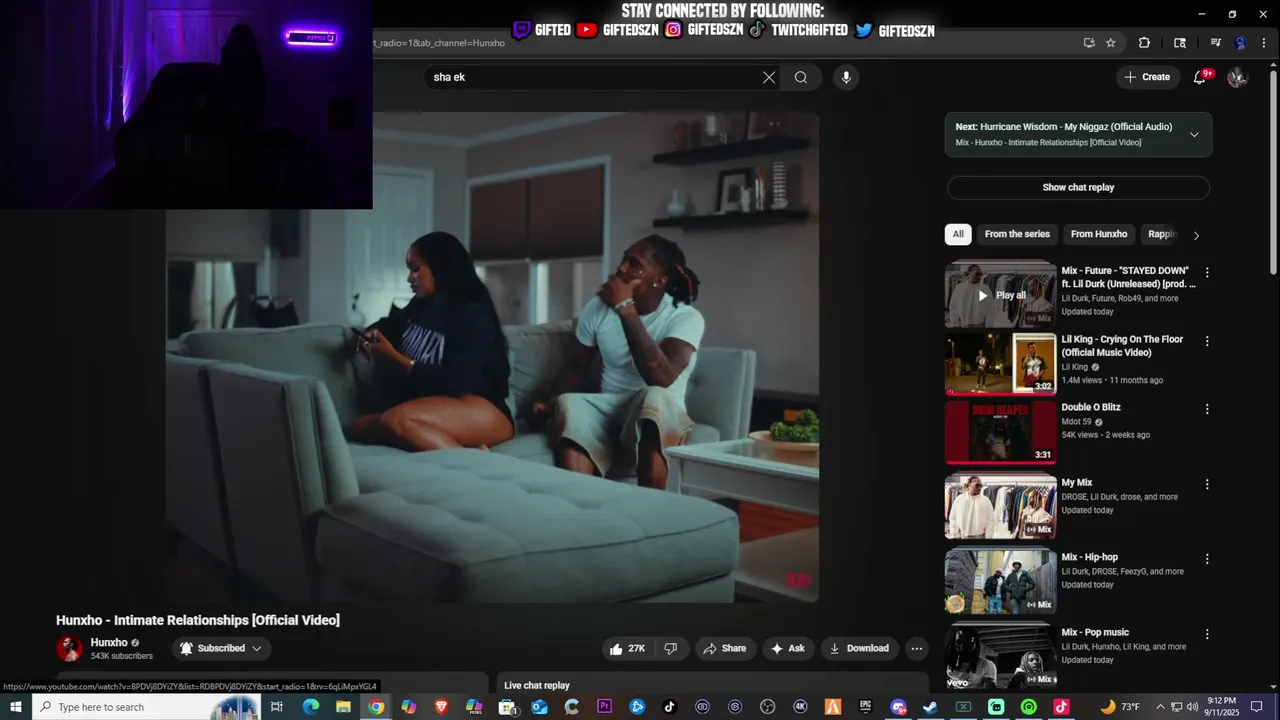Viewport: 1280px width, 720px height.
Task: Open Mix - Hip-hop thumbnail
Action: coord(1001,582)
